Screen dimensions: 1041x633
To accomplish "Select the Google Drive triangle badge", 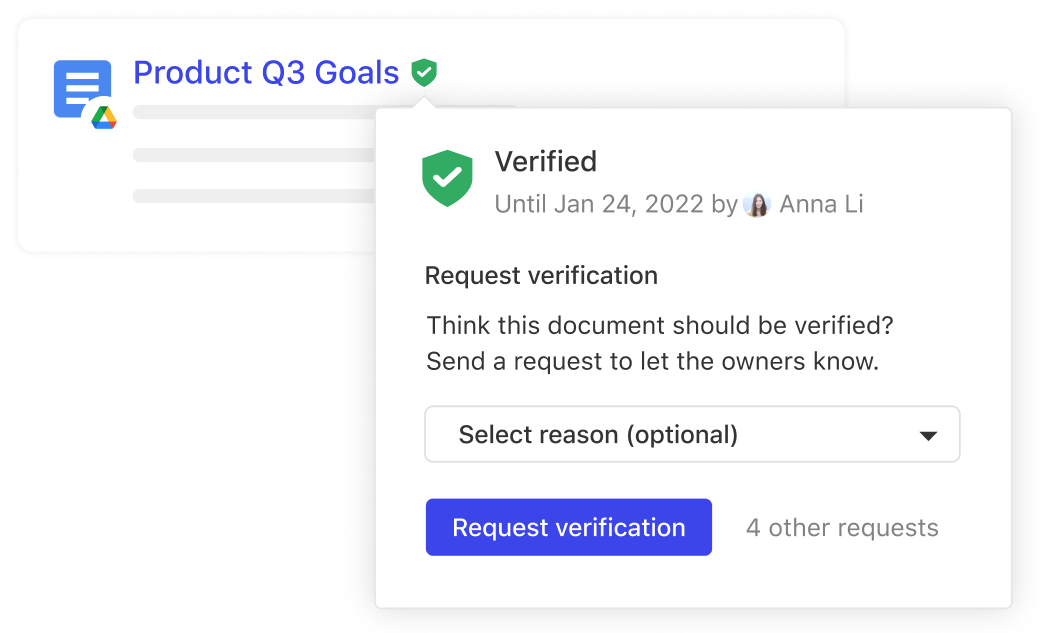I will click(x=104, y=115).
